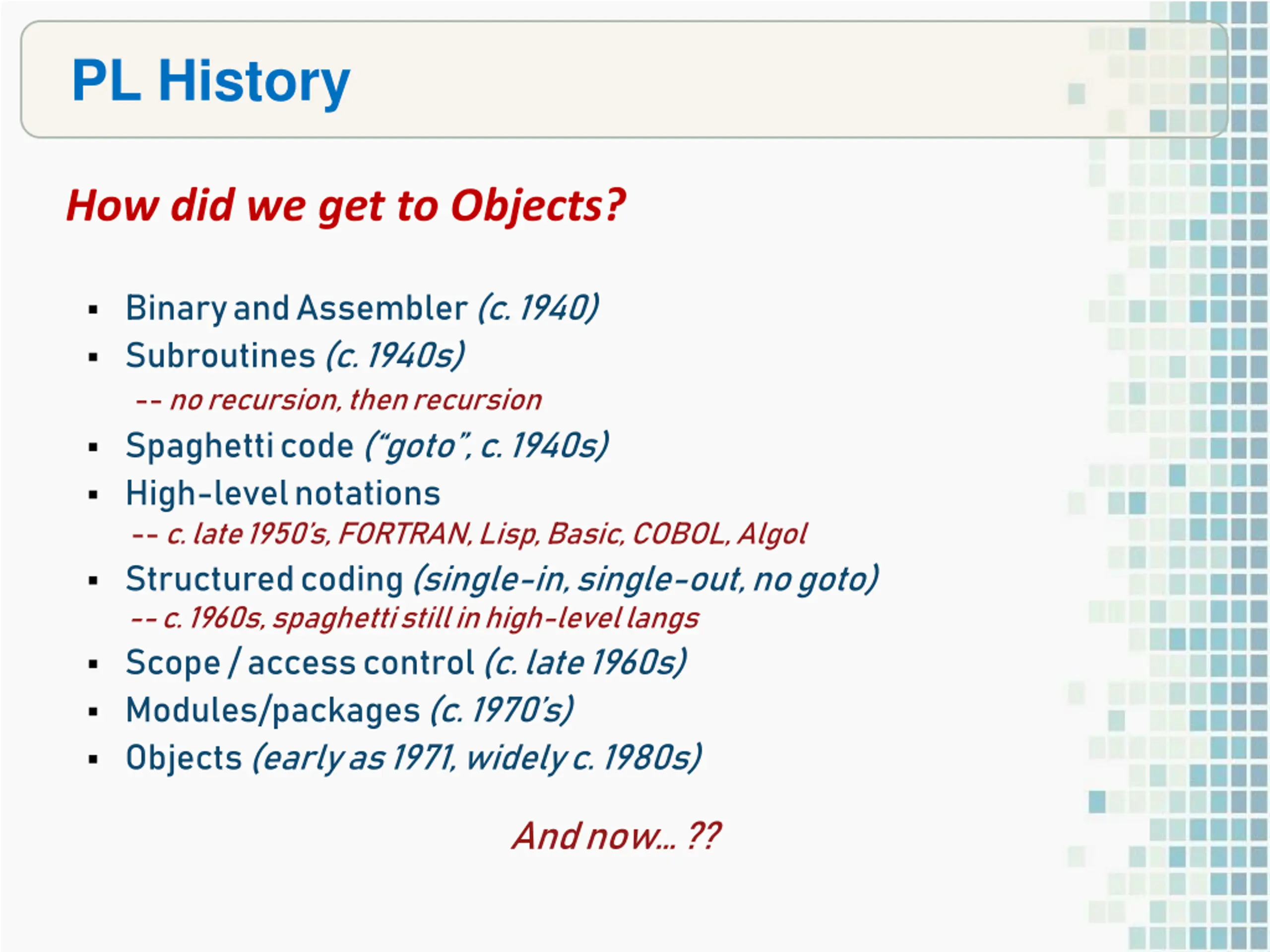Click the Binary and Assembler bullet text
The width and height of the screenshot is (1270, 952).
tap(362, 309)
